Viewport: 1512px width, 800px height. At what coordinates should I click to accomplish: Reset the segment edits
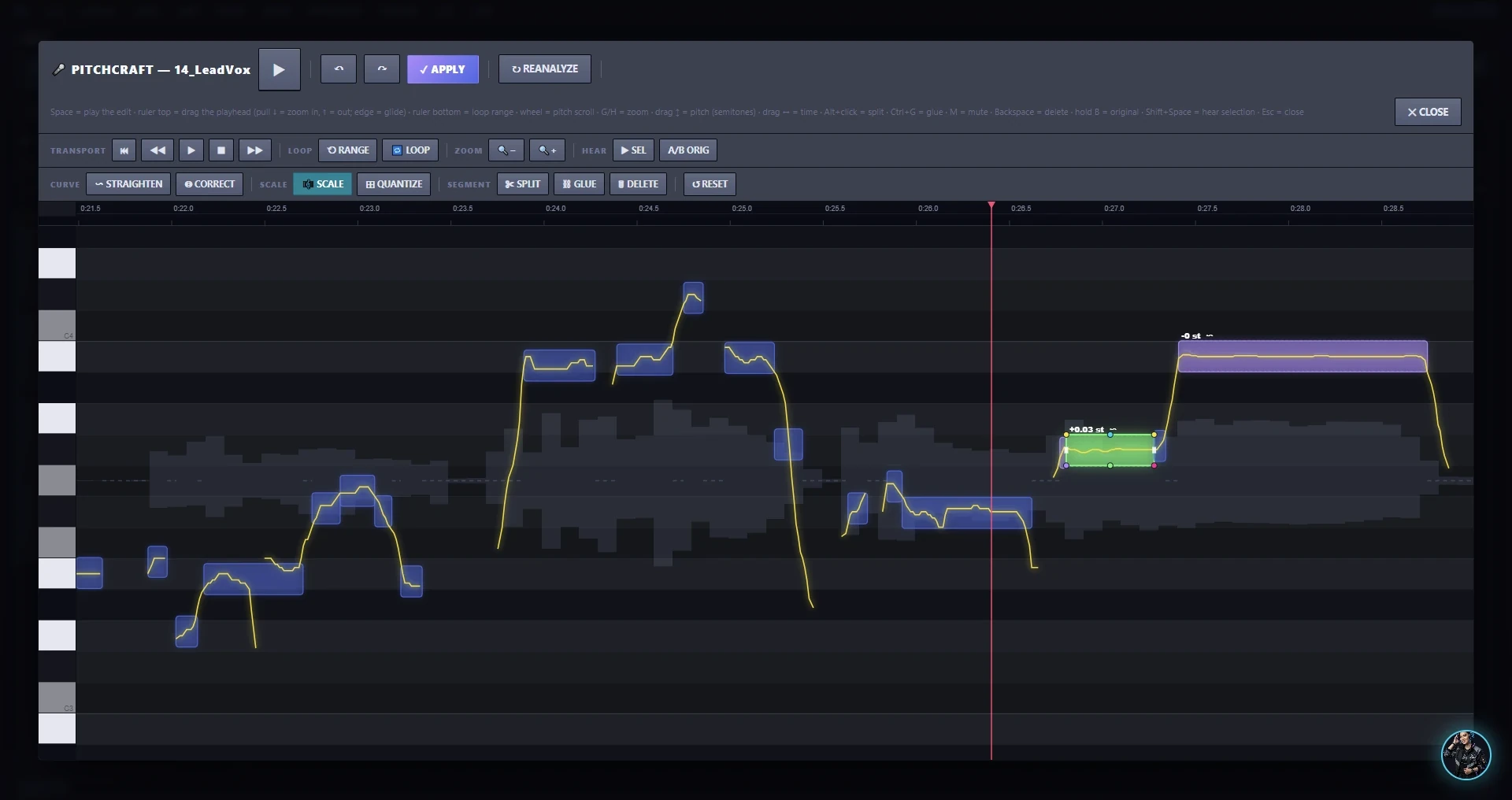click(710, 184)
